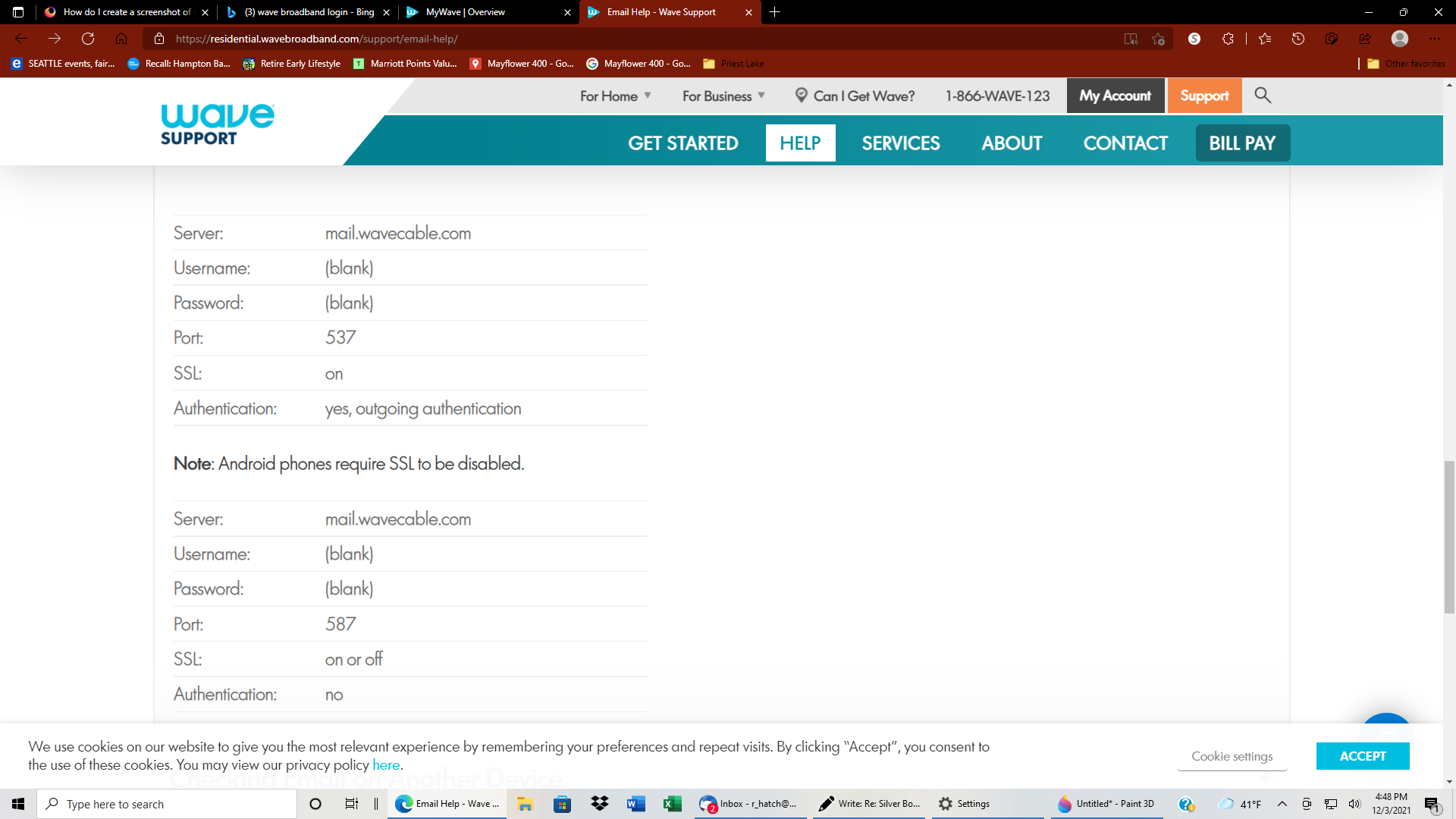The height and width of the screenshot is (819, 1456).
Task: Open the browser history icon
Action: pyautogui.click(x=1298, y=39)
